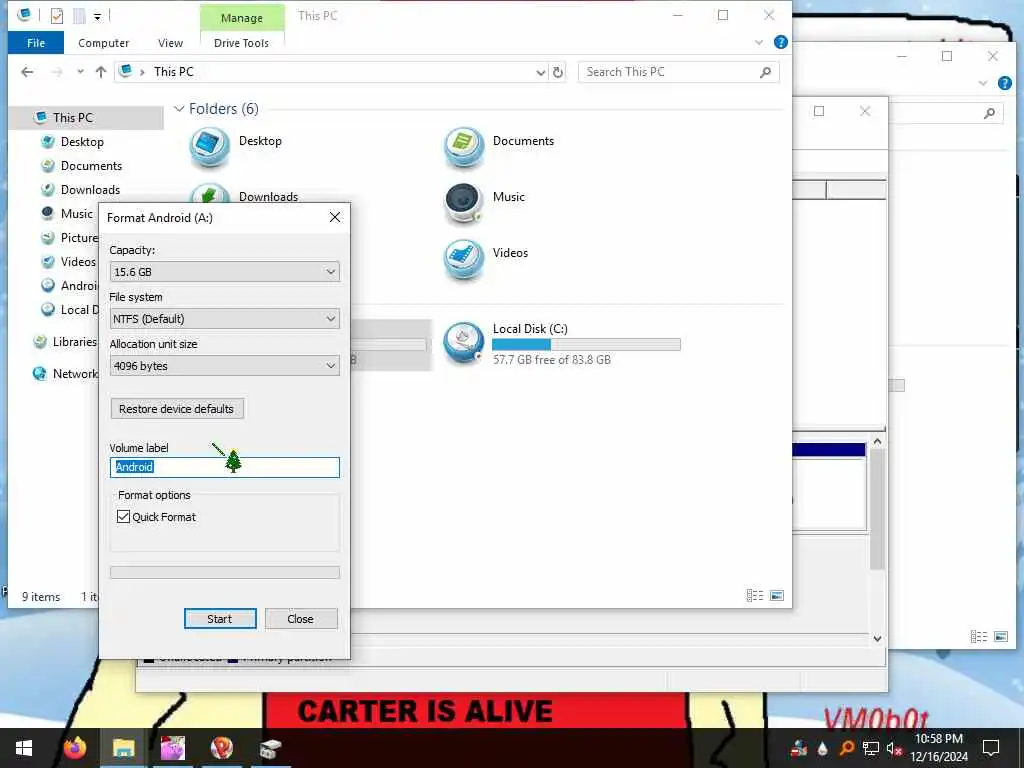Select the Local Disk (C:) drive icon

click(x=464, y=343)
